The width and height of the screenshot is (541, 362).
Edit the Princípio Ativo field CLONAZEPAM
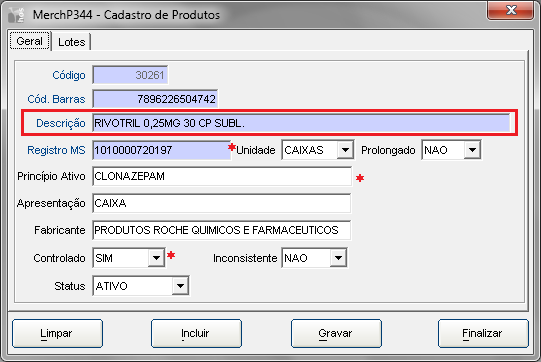[222, 176]
